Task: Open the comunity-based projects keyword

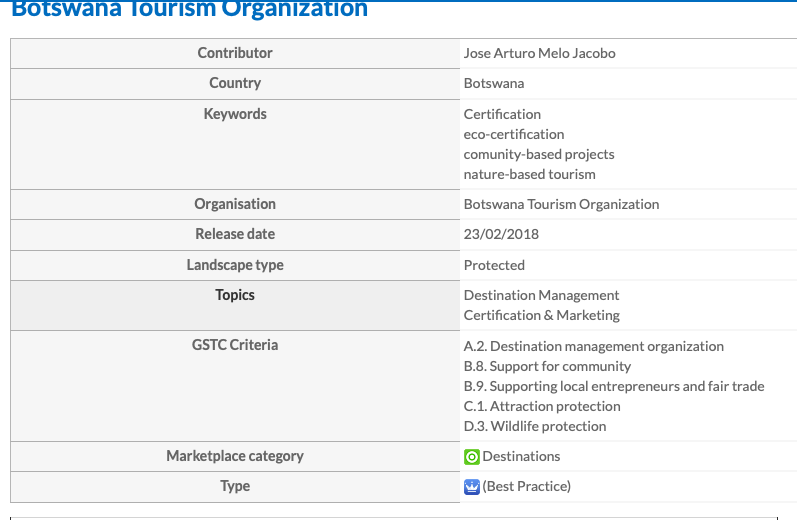Action: tap(539, 154)
